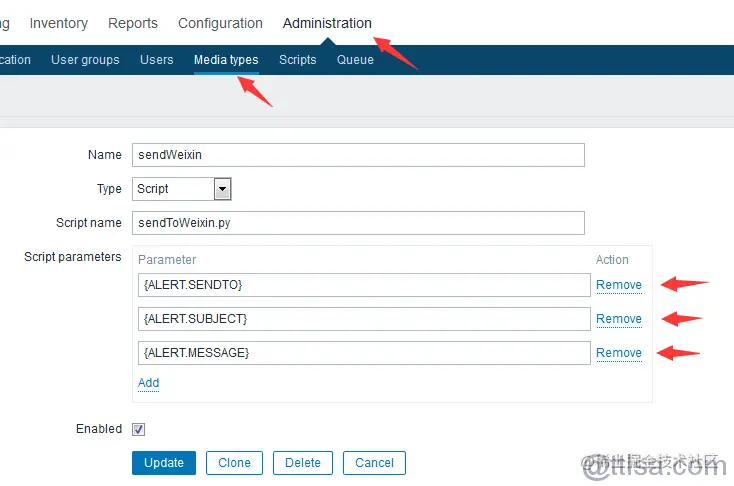Toggle the Enabled checkbox
This screenshot has height=486, width=734.
point(139,429)
